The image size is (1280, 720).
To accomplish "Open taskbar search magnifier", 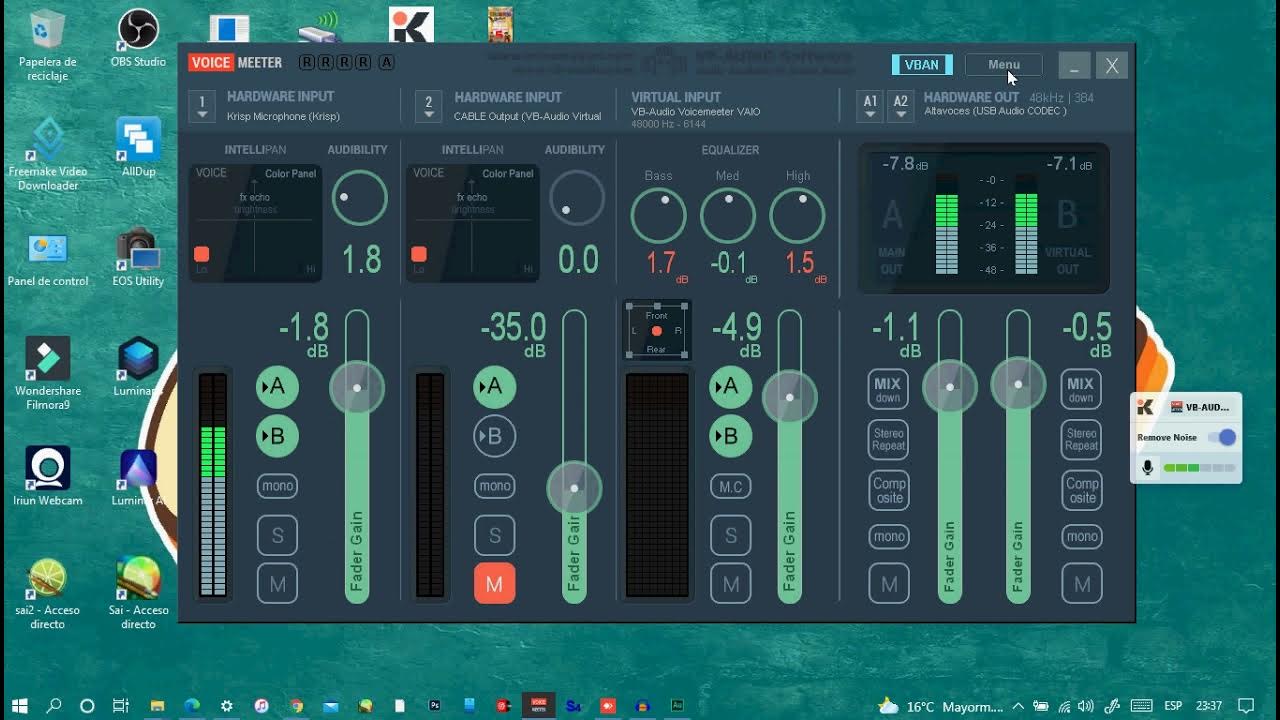I will pos(54,705).
